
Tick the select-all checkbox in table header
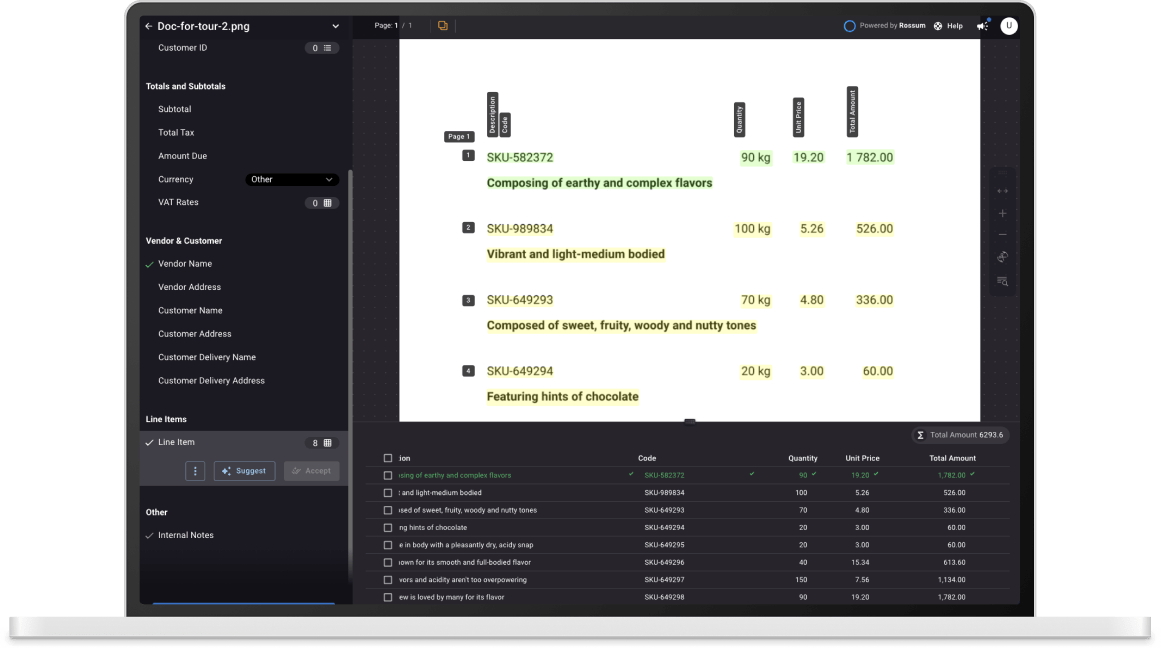tap(388, 458)
